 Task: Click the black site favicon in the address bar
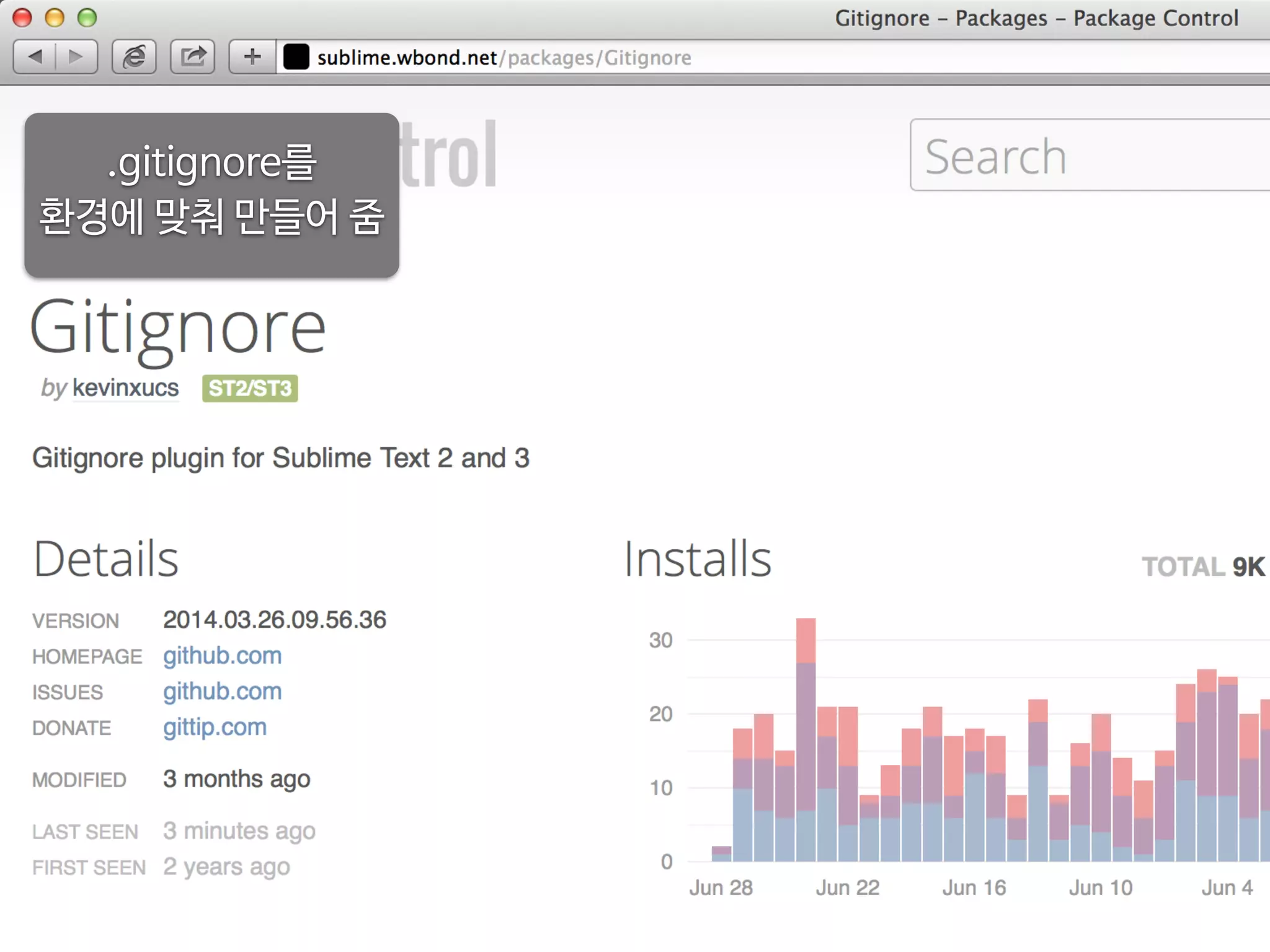pos(296,57)
